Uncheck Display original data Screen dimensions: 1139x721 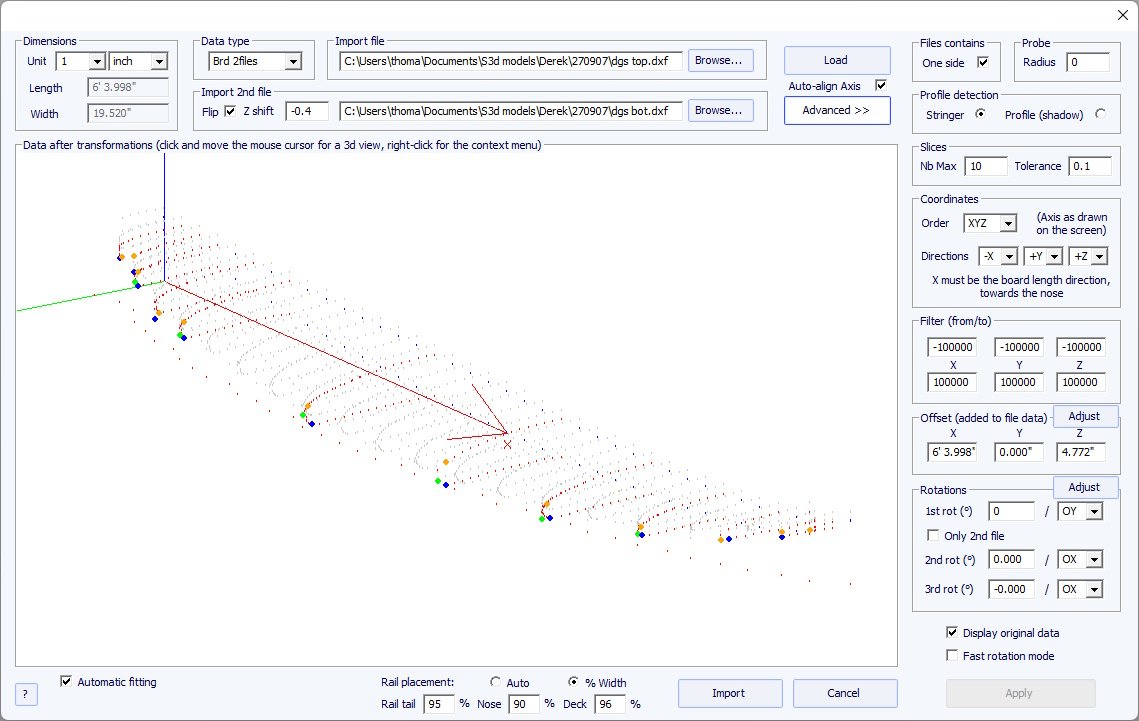point(952,633)
